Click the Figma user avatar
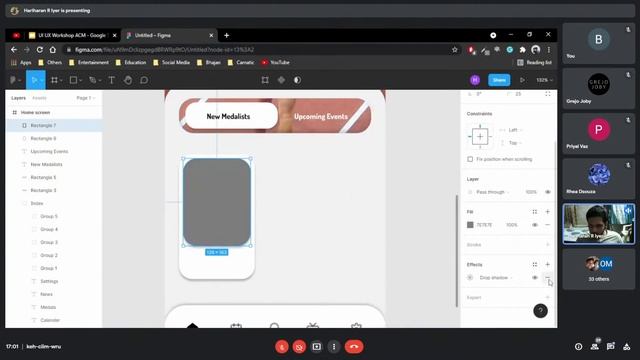Viewport: 640px width, 360px height. [475, 80]
